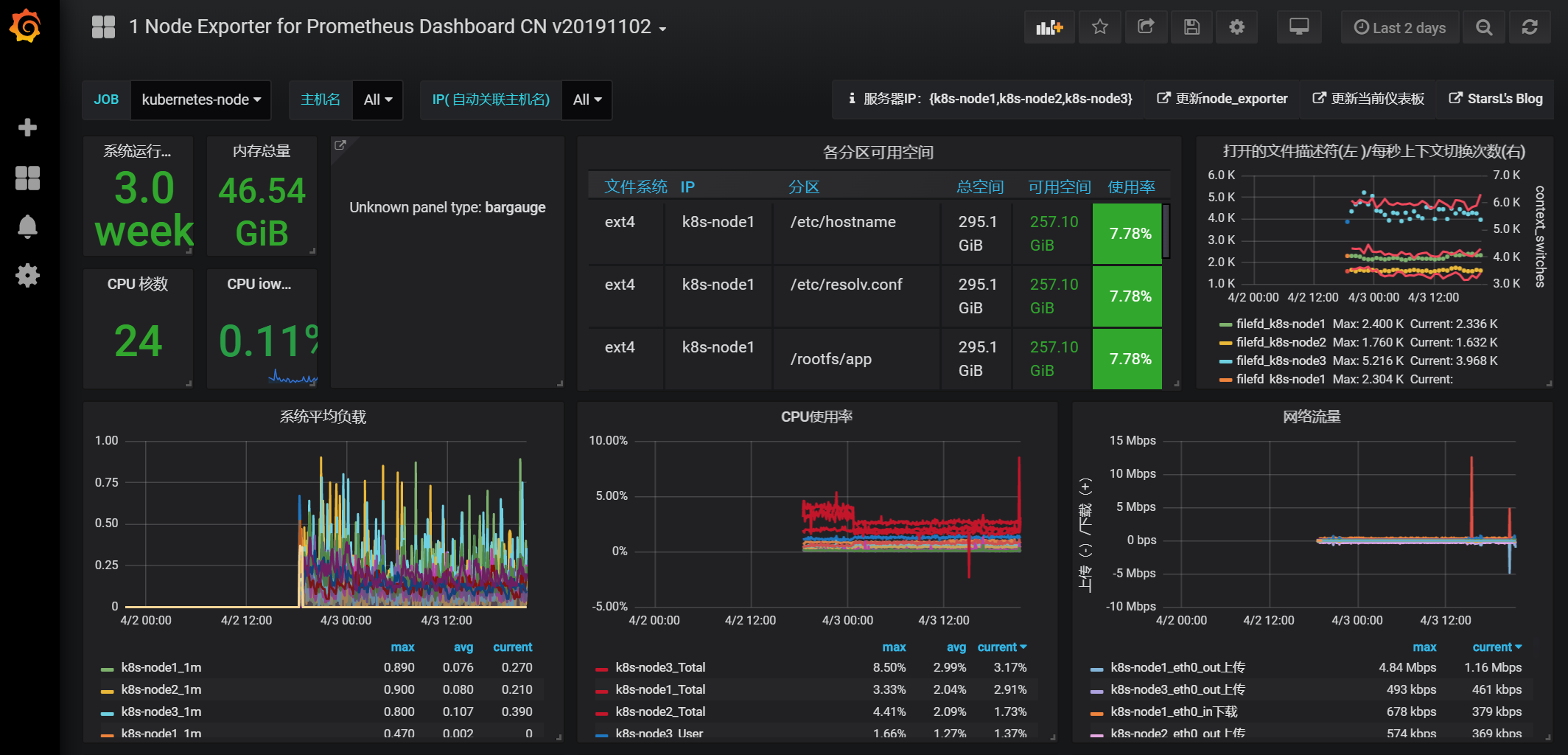1568x755 pixels.
Task: Save the dashboard
Action: pyautogui.click(x=1191, y=27)
